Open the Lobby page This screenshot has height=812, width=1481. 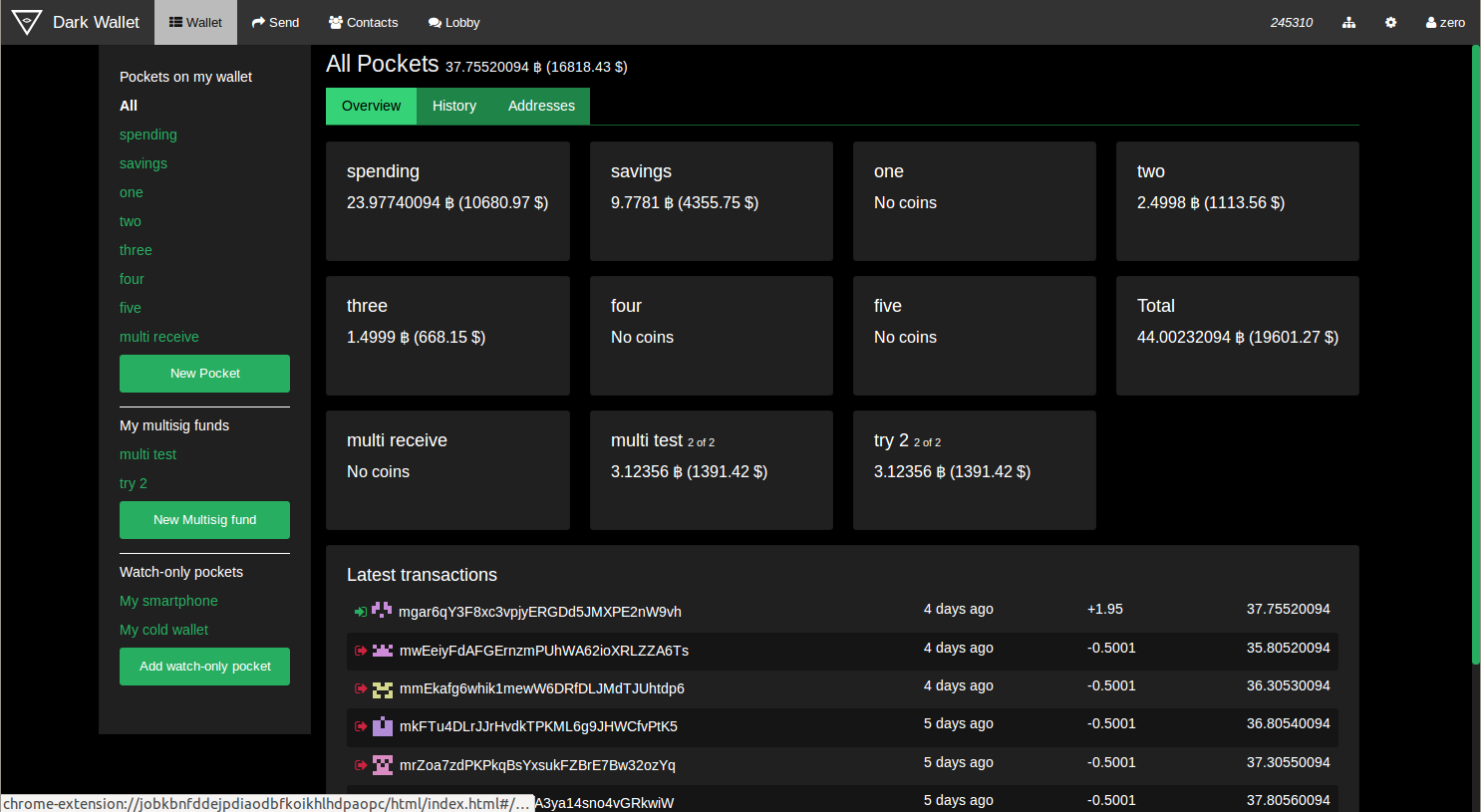point(453,23)
